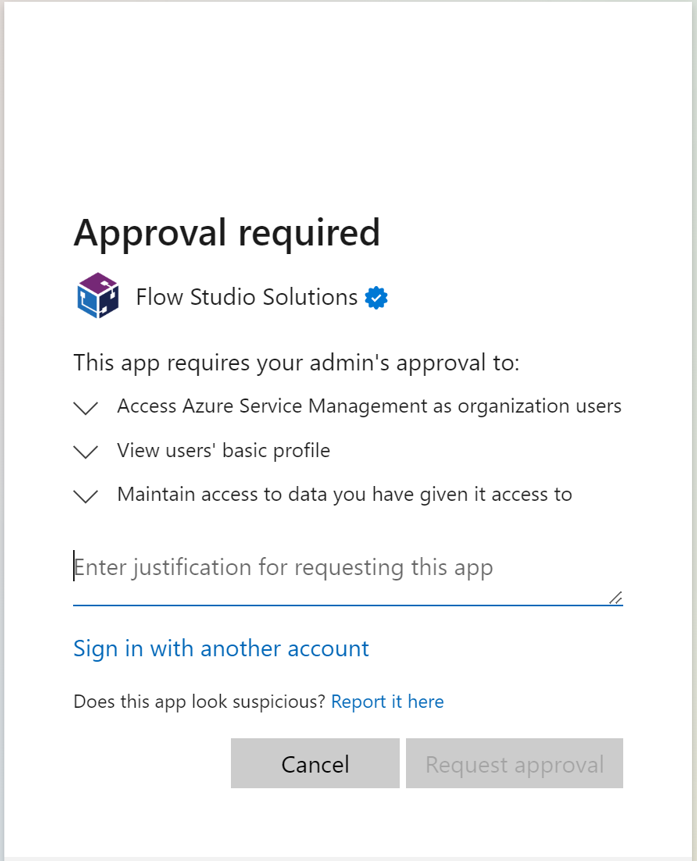697x861 pixels.
Task: Click the Flow Studio Solutions app logo
Action: point(98,297)
